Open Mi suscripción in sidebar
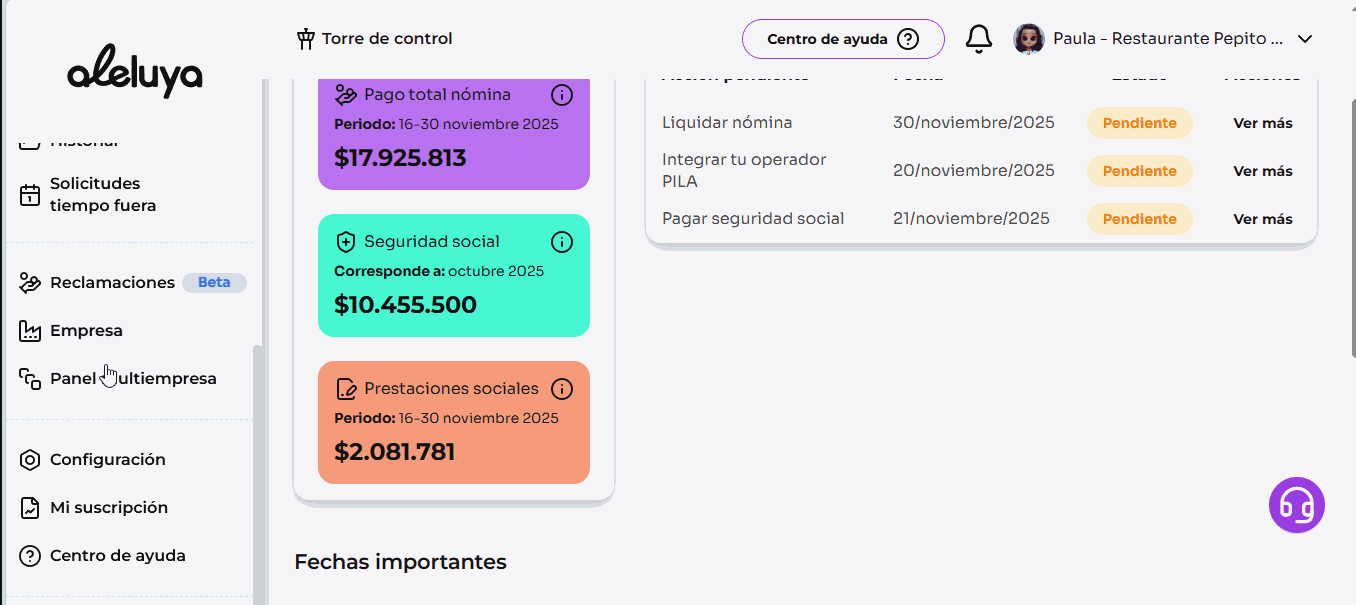Image resolution: width=1356 pixels, height=605 pixels. point(108,508)
